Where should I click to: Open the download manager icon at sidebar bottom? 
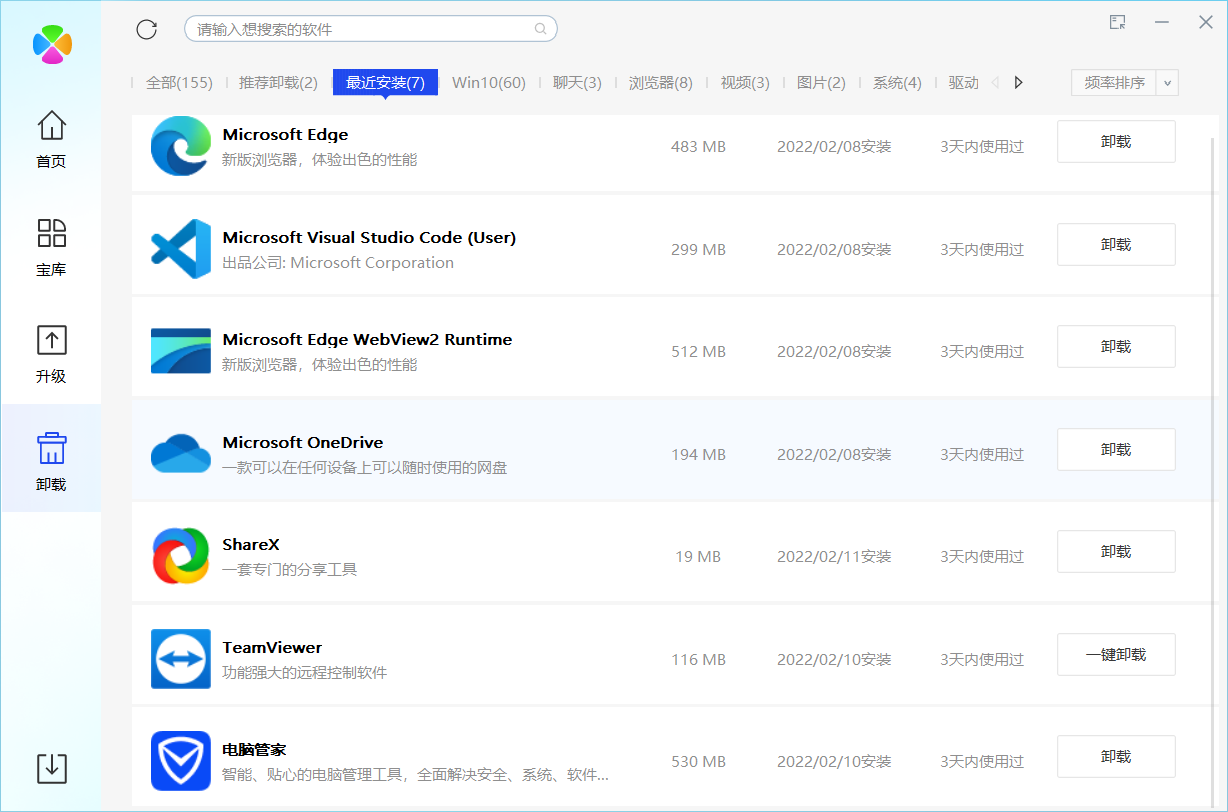click(52, 768)
